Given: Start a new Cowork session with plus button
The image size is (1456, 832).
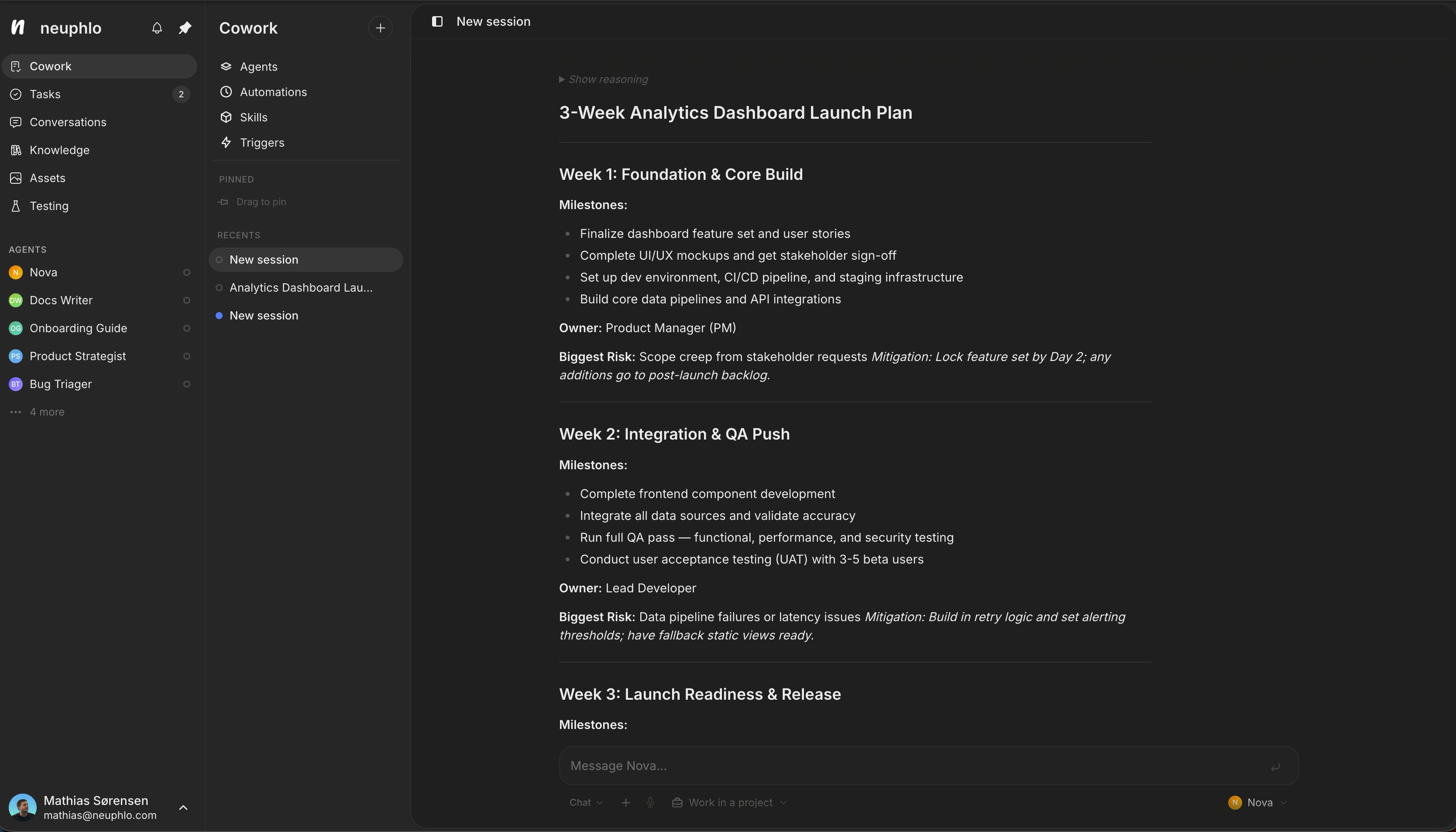Looking at the screenshot, I should tap(380, 27).
